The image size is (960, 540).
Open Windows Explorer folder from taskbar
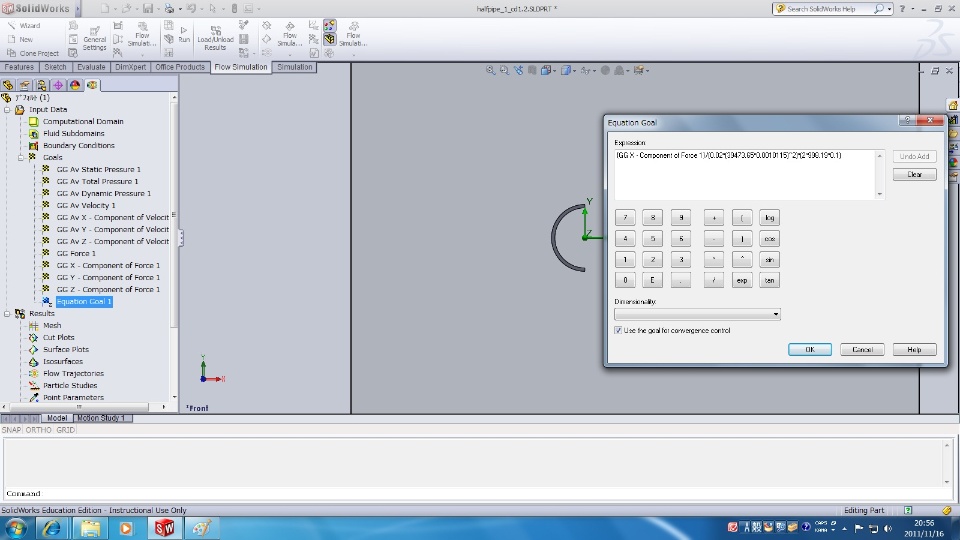click(x=90, y=527)
